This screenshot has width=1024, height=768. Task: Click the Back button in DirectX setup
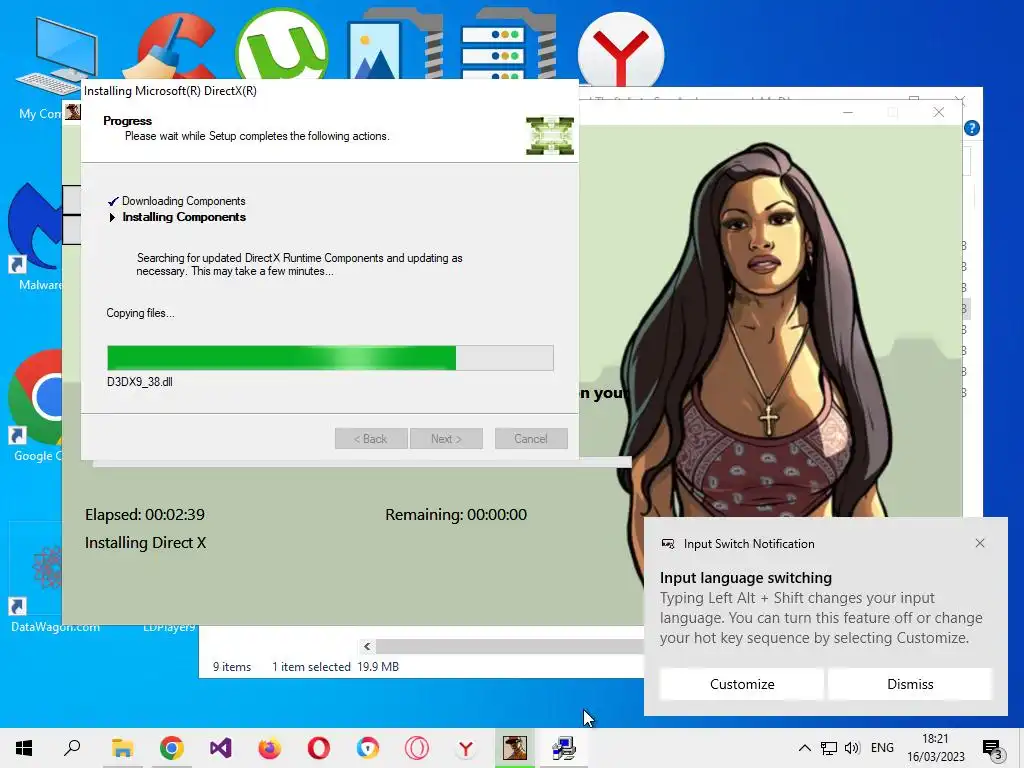[x=371, y=439]
